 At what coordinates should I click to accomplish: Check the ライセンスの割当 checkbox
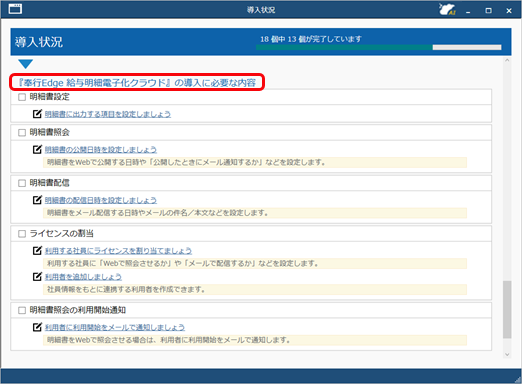pyautogui.click(x=22, y=234)
